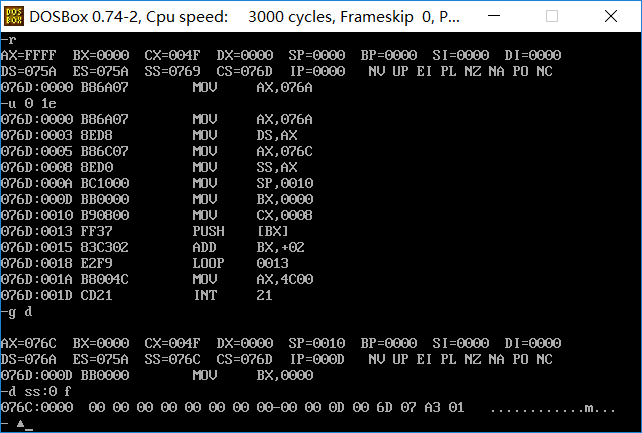Viewport: 642px width, 433px height.
Task: Click the ADD mnemonic
Action: [x=204, y=247]
